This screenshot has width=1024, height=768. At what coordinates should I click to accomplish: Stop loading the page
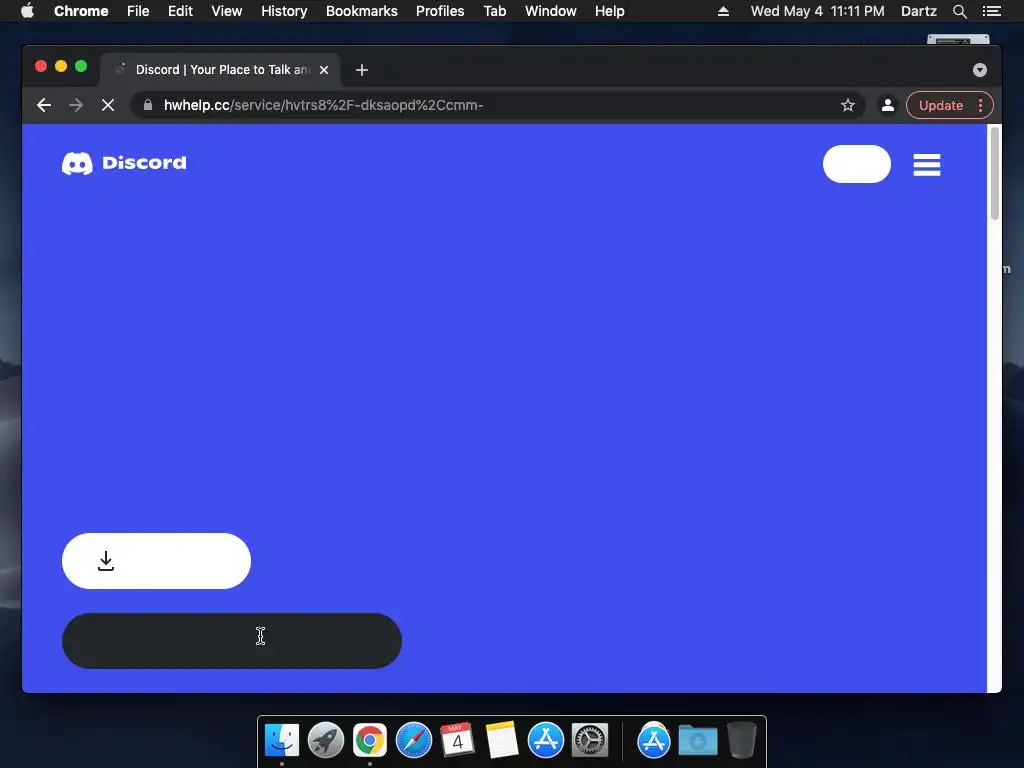click(x=108, y=105)
